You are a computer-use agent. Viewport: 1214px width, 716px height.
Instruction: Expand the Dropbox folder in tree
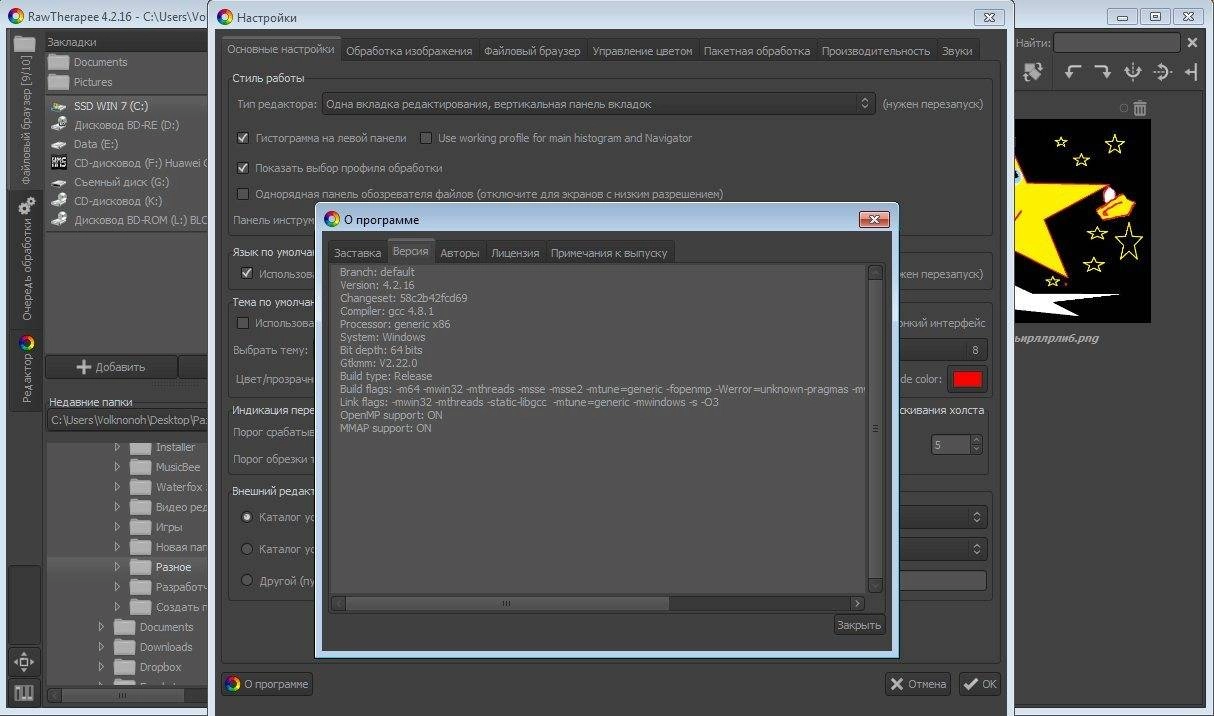tap(101, 667)
